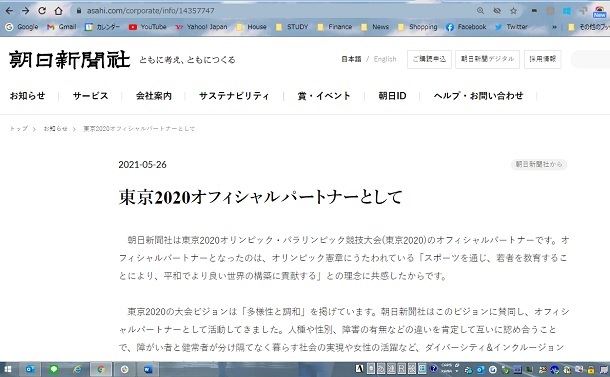This screenshot has width=610, height=377.
Task: Click the headline 東京2020オフィシャルパートナーとして
Action: click(x=260, y=197)
